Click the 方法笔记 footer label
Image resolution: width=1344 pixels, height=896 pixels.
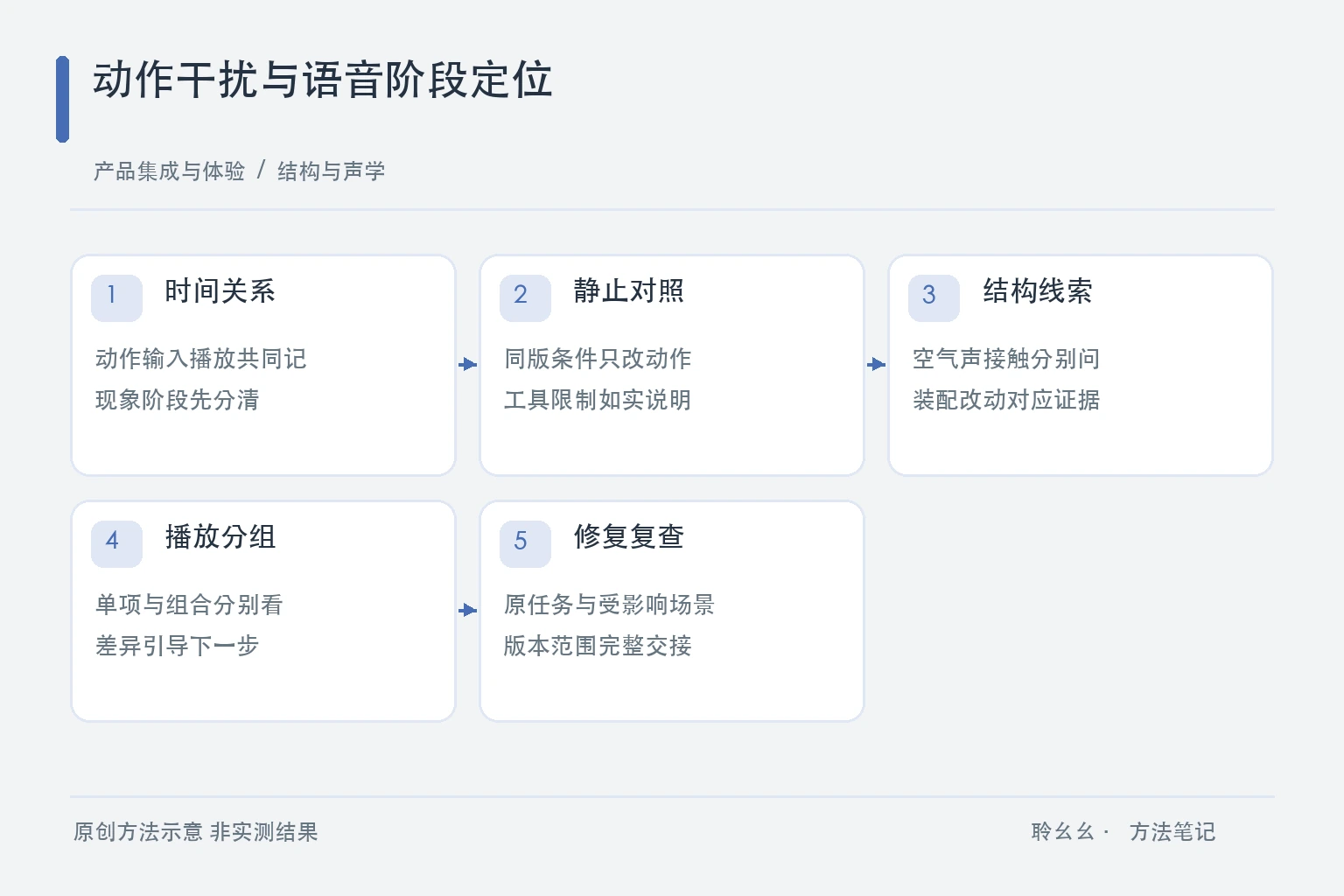tap(1172, 832)
